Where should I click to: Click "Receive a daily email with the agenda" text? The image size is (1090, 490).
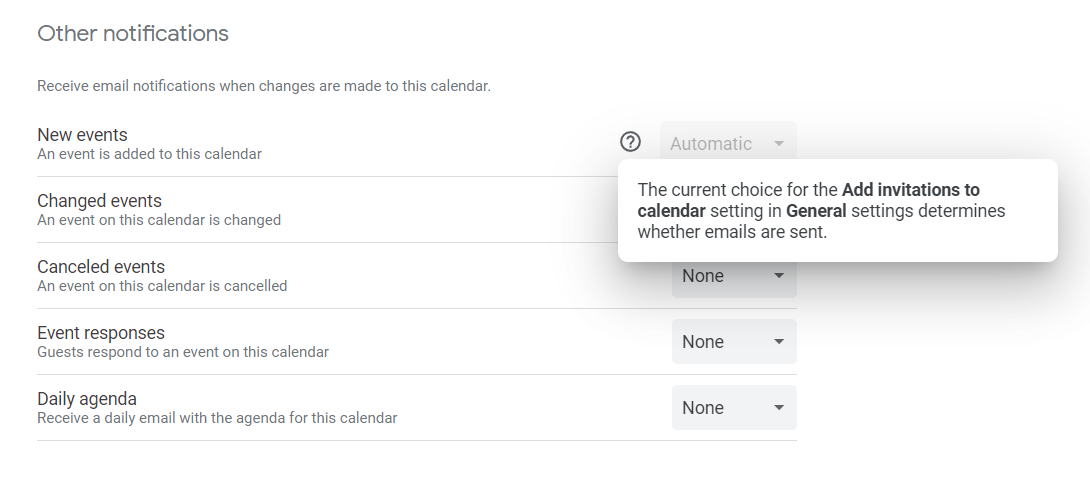pos(217,418)
